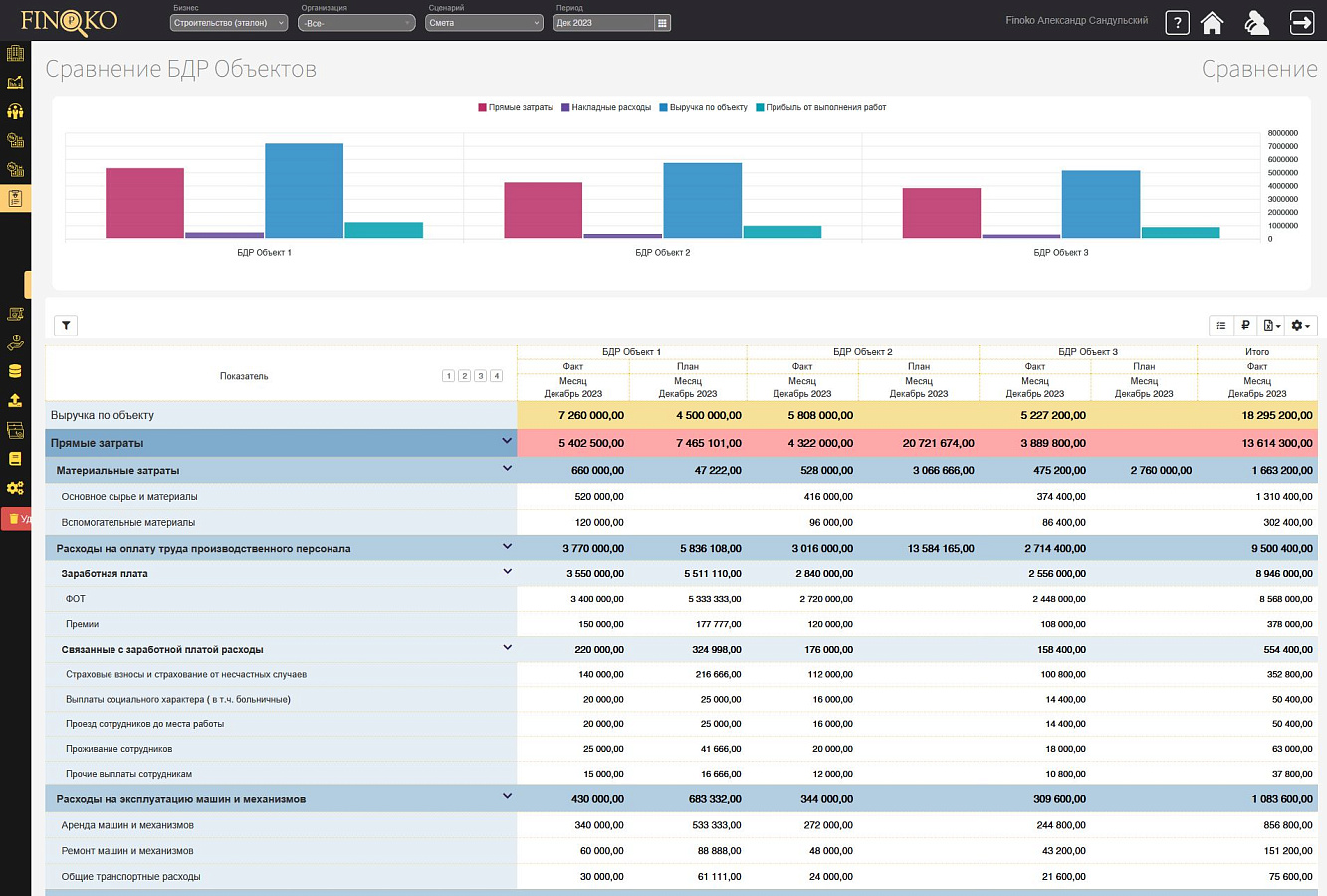Click the ФОТ row label
Image resolution: width=1327 pixels, height=896 pixels.
(x=76, y=599)
